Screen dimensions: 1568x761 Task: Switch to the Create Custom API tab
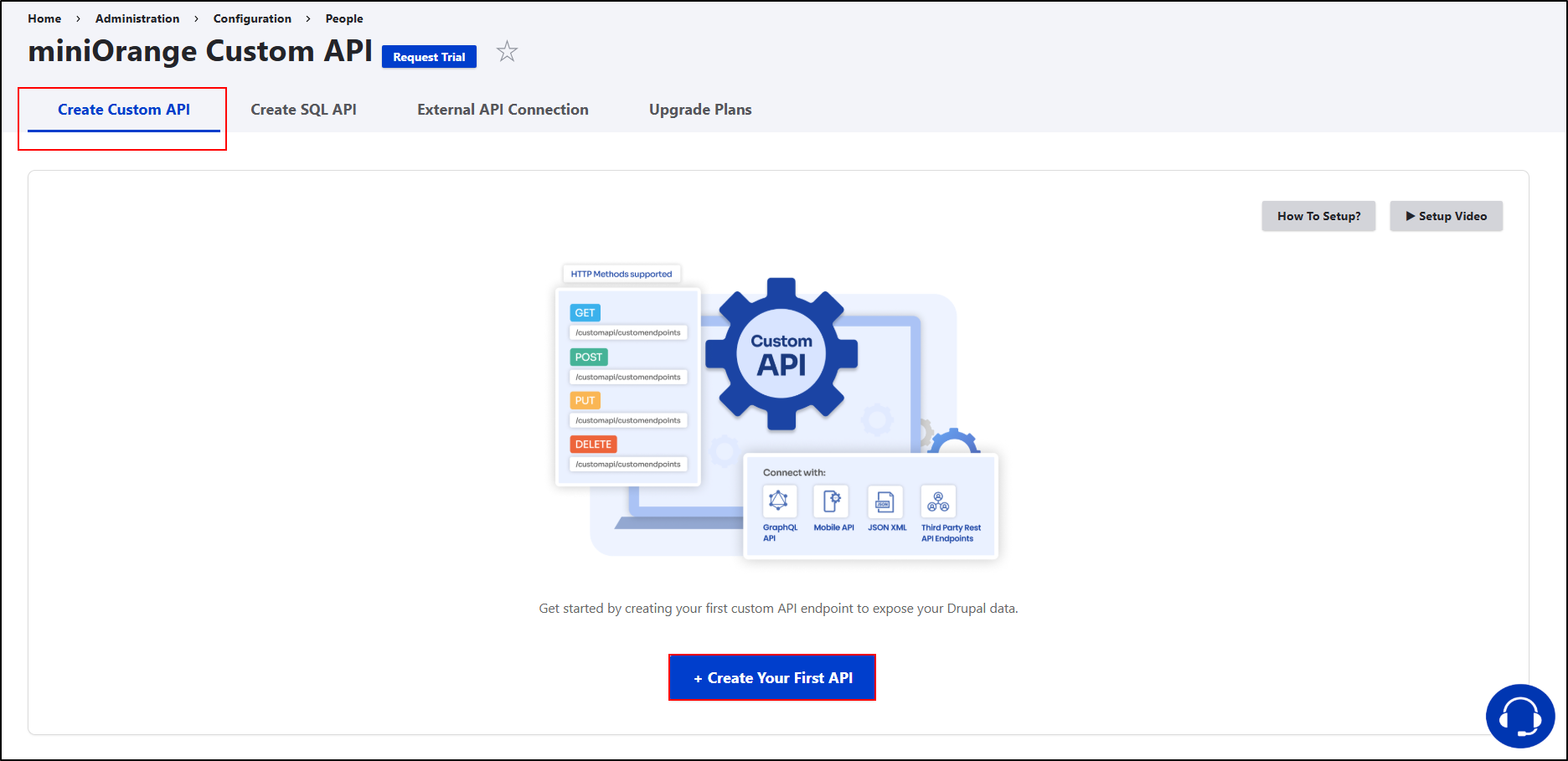point(124,110)
